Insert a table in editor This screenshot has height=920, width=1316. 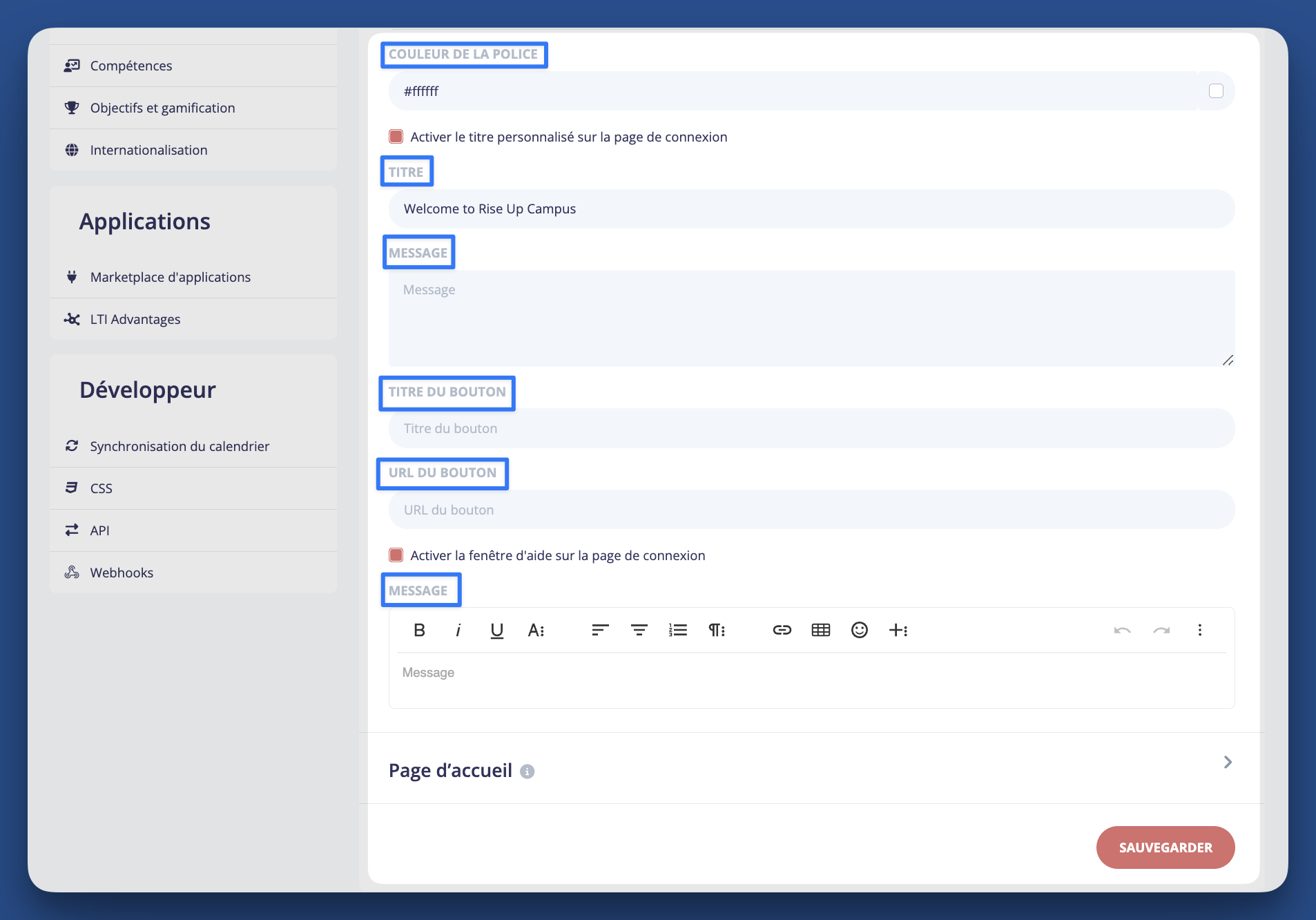point(821,630)
